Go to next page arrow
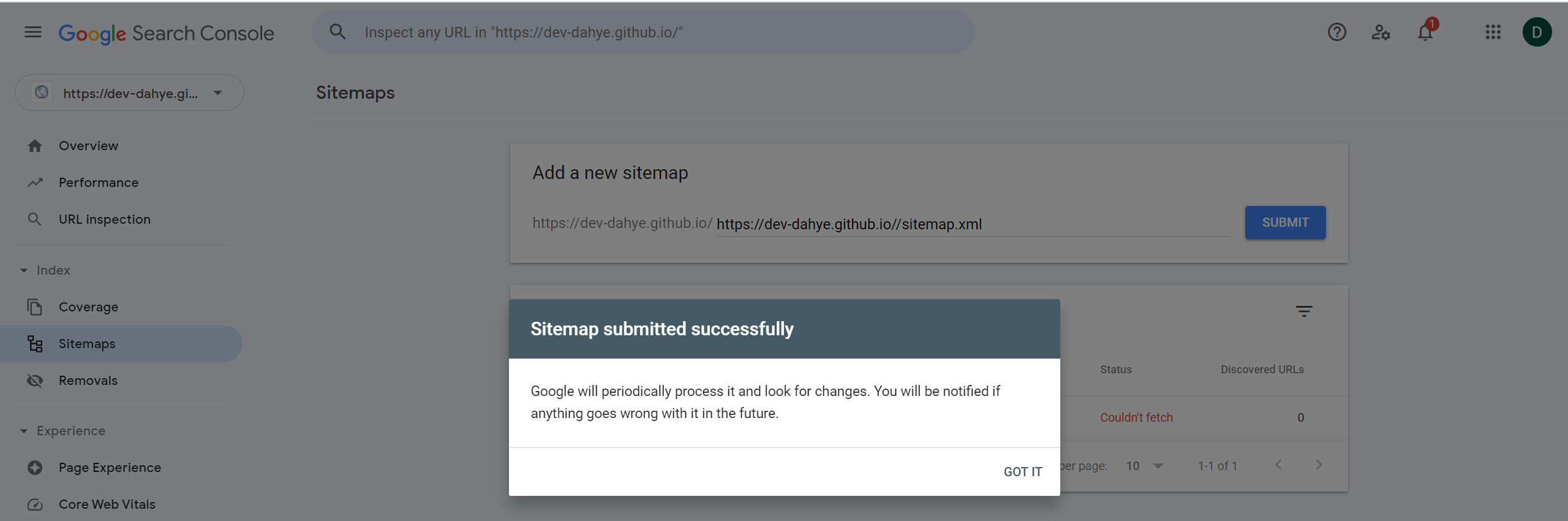The height and width of the screenshot is (521, 1568). pyautogui.click(x=1319, y=465)
